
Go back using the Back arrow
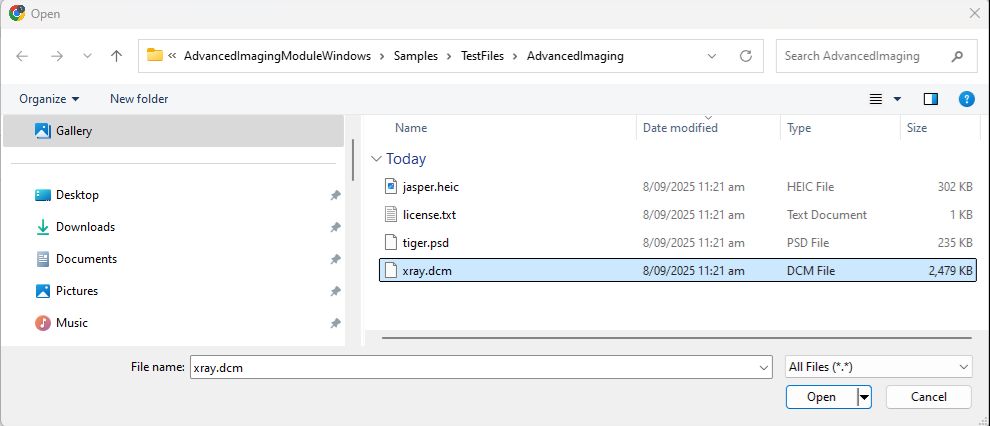click(x=22, y=56)
